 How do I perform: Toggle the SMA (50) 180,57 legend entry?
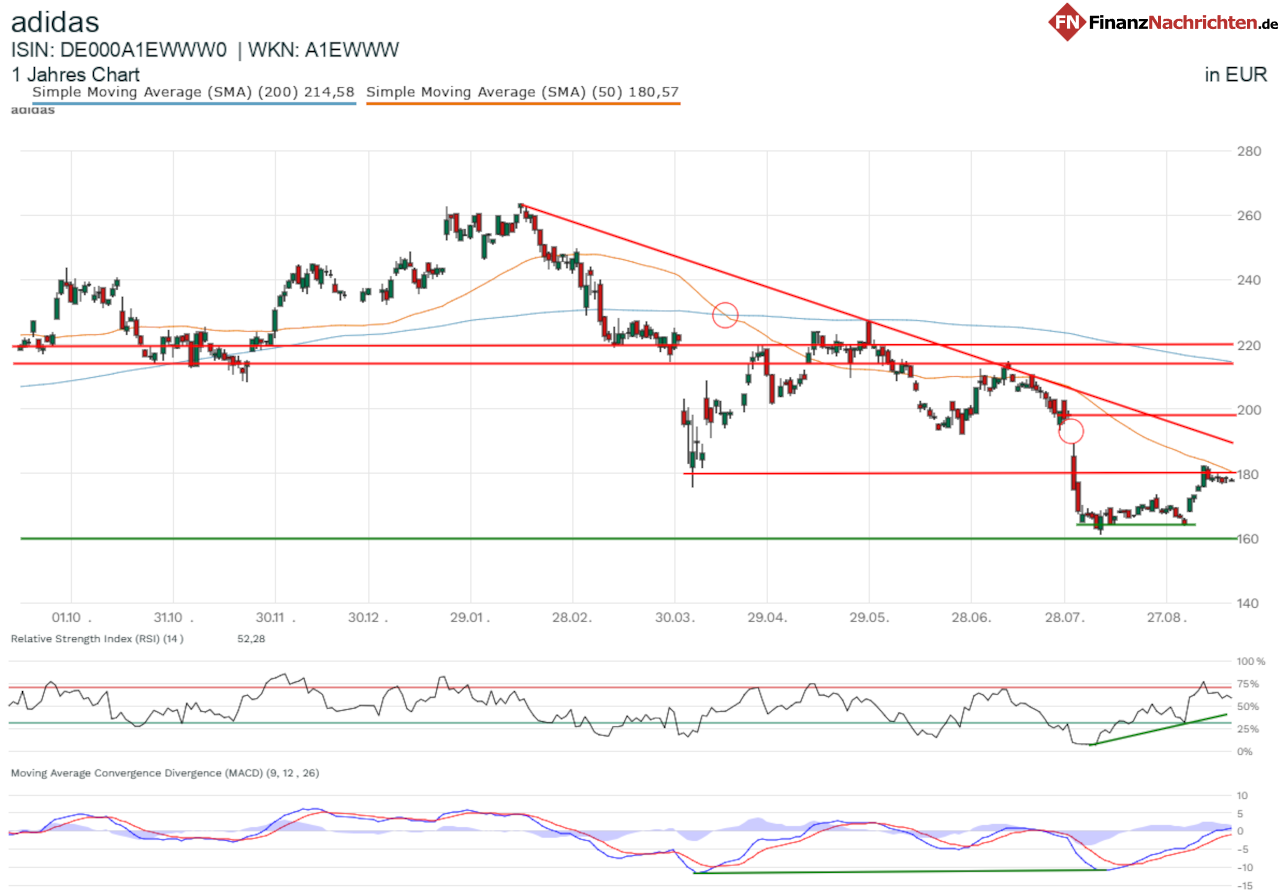tap(523, 92)
